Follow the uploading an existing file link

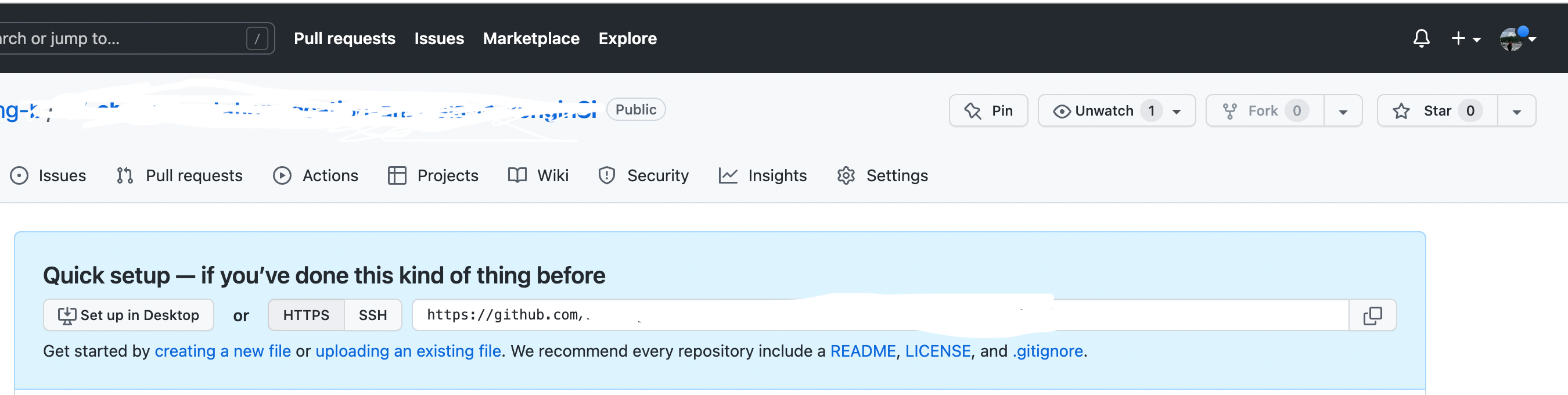(408, 351)
